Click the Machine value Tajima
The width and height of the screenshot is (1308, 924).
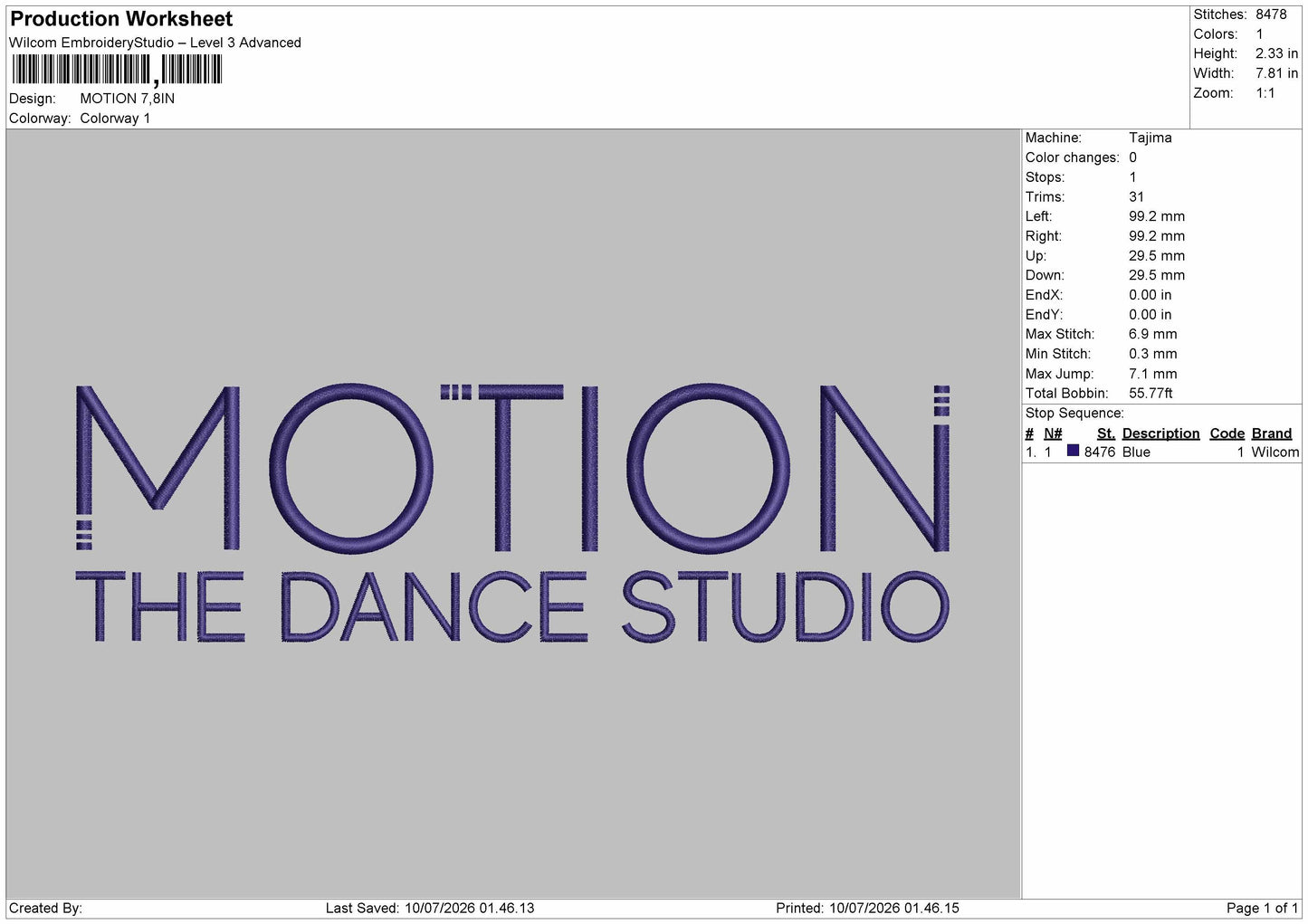[1150, 138]
